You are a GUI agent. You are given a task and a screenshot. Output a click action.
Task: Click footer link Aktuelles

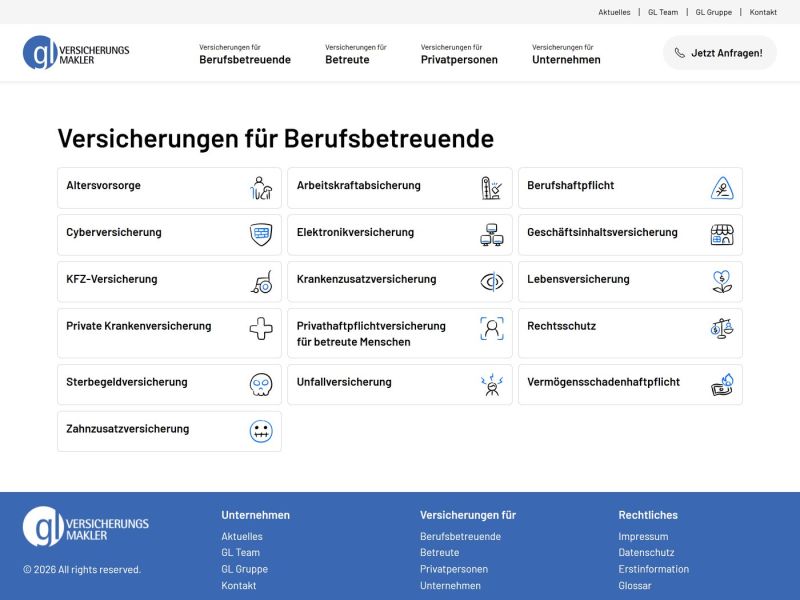(242, 537)
